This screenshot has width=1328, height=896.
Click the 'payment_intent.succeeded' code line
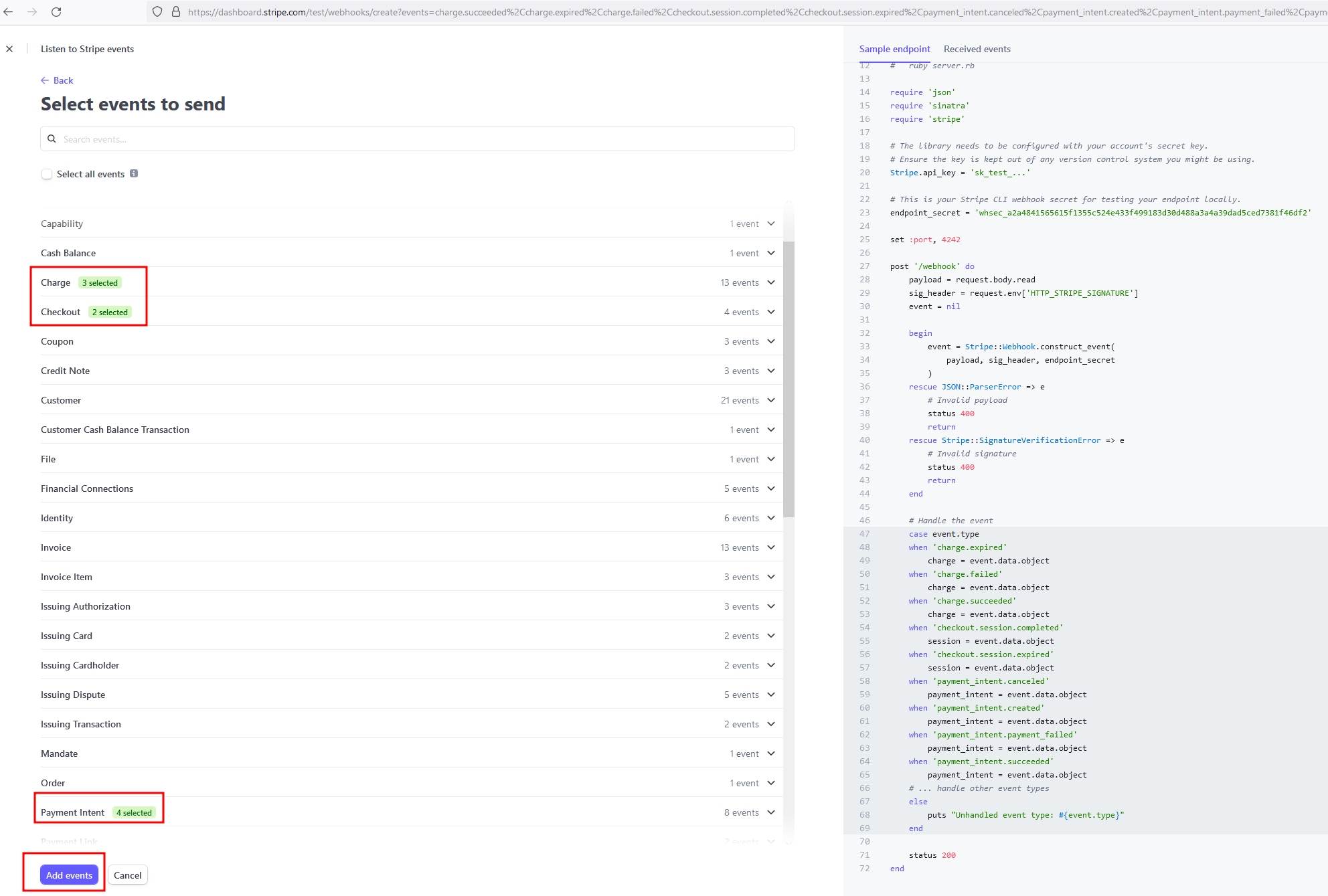click(981, 761)
